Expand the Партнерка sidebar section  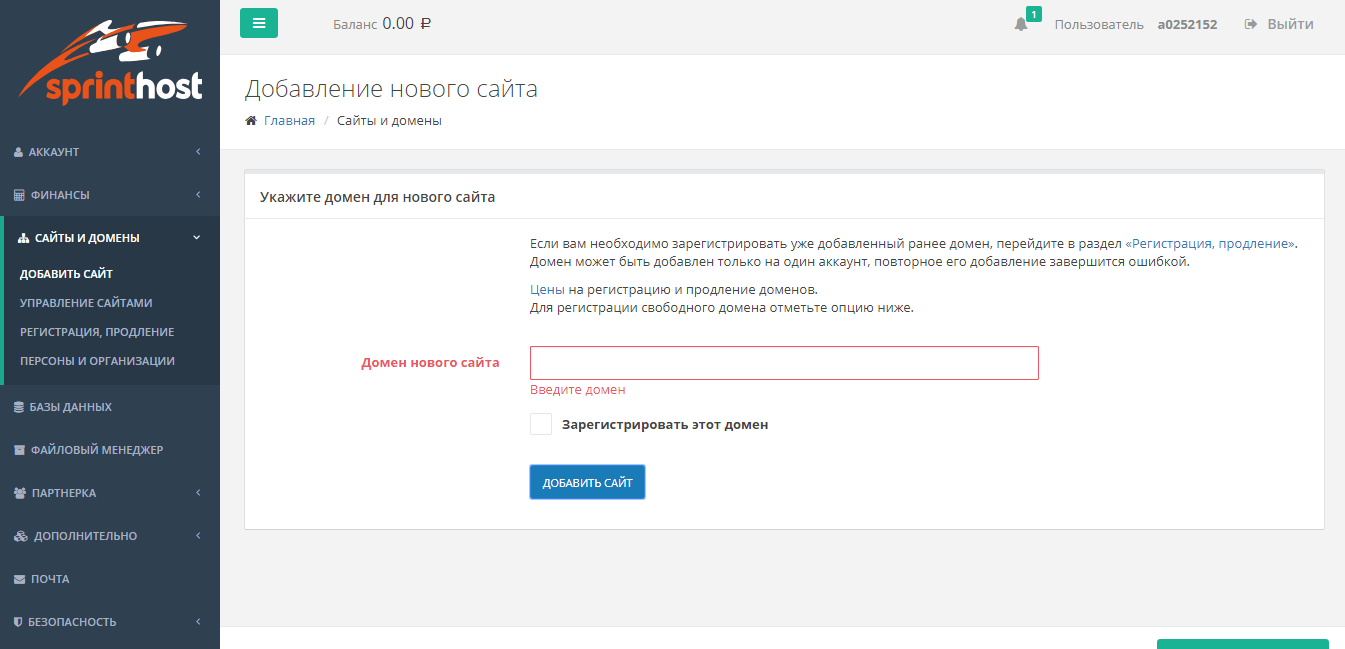[108, 493]
